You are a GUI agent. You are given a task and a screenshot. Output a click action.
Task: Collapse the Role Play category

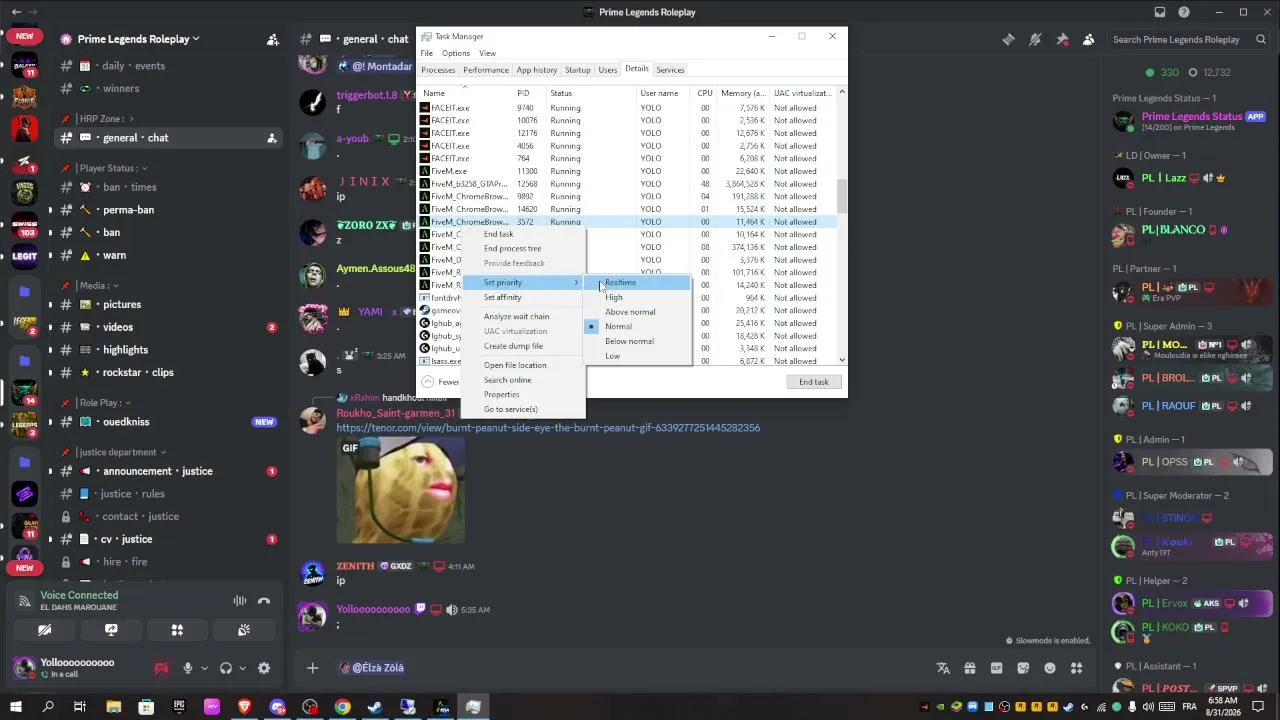(105, 402)
